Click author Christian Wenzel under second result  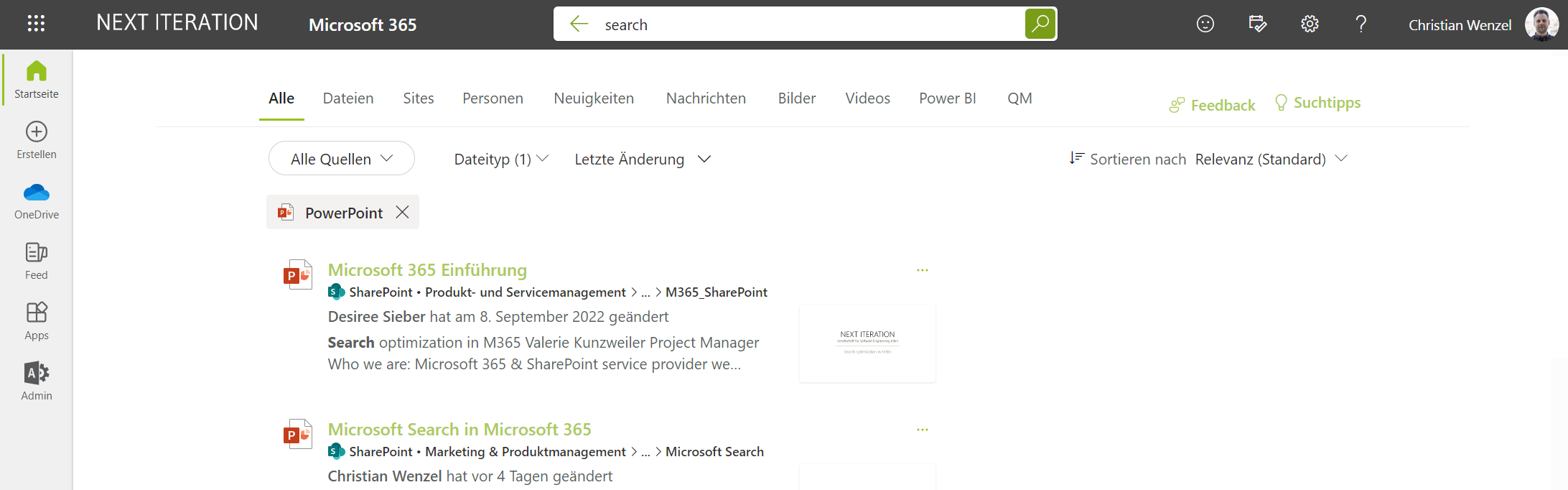click(385, 476)
